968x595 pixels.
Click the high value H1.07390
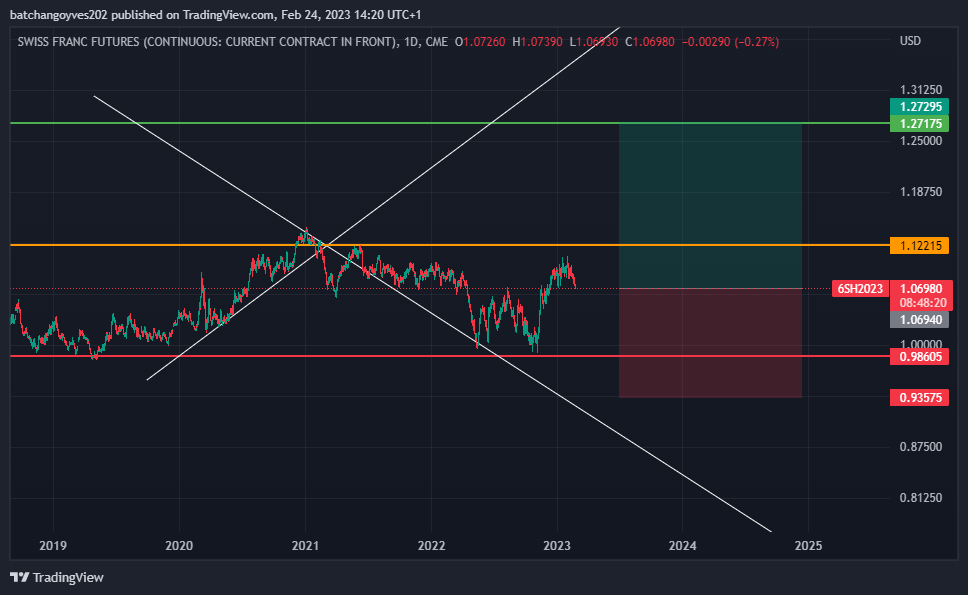pyautogui.click(x=537, y=42)
